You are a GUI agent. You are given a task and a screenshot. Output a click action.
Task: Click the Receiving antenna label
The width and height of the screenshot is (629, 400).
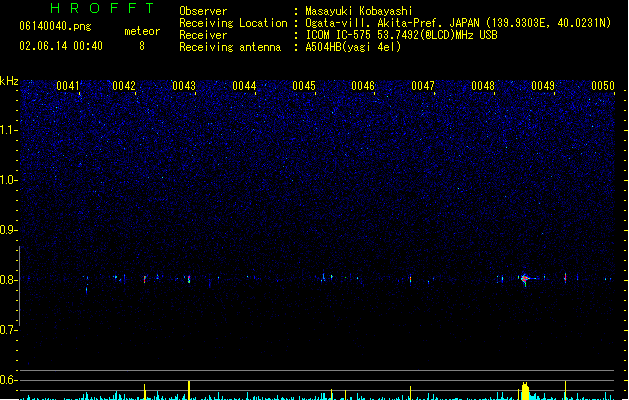(230, 47)
